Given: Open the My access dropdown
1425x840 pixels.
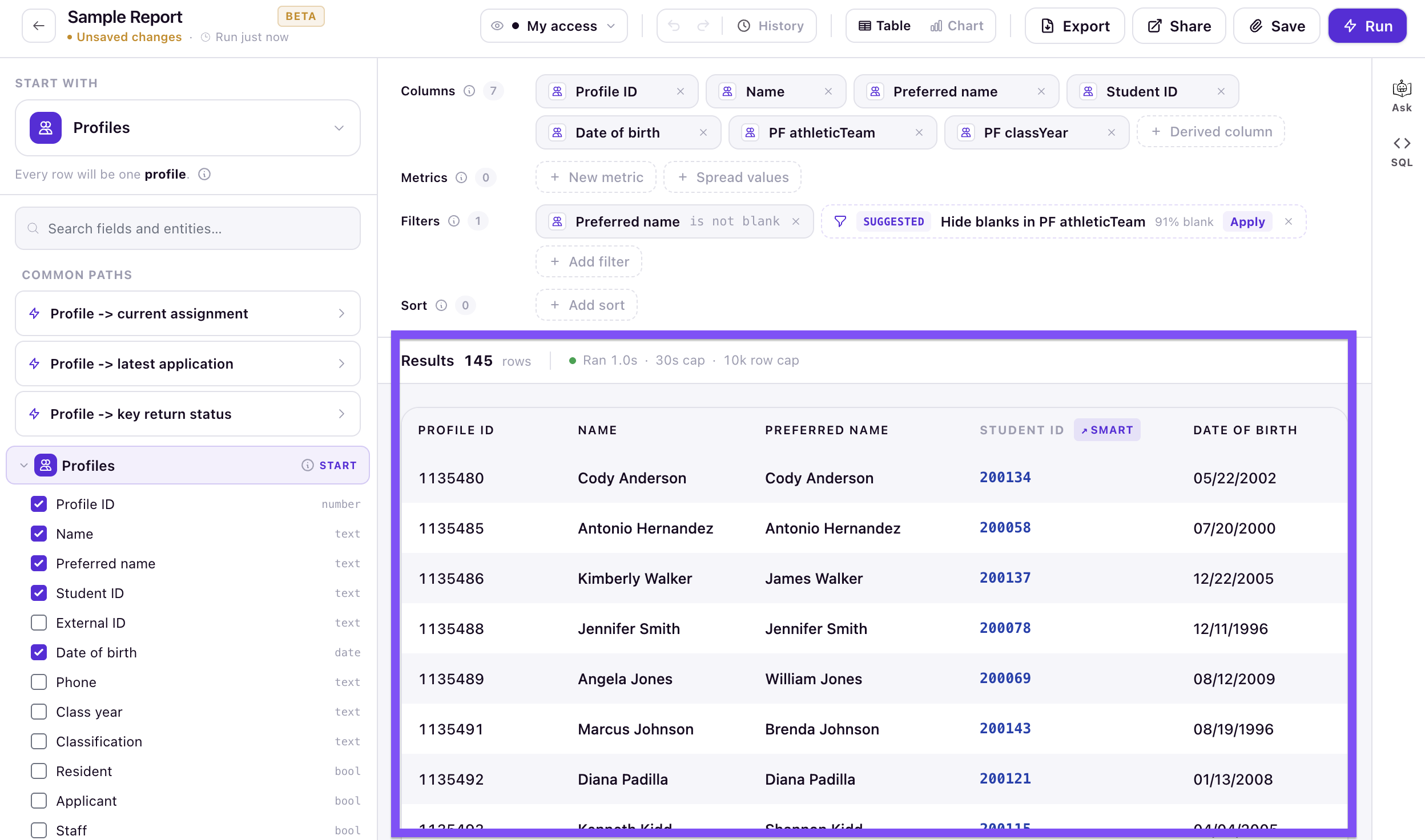Looking at the screenshot, I should (x=554, y=26).
